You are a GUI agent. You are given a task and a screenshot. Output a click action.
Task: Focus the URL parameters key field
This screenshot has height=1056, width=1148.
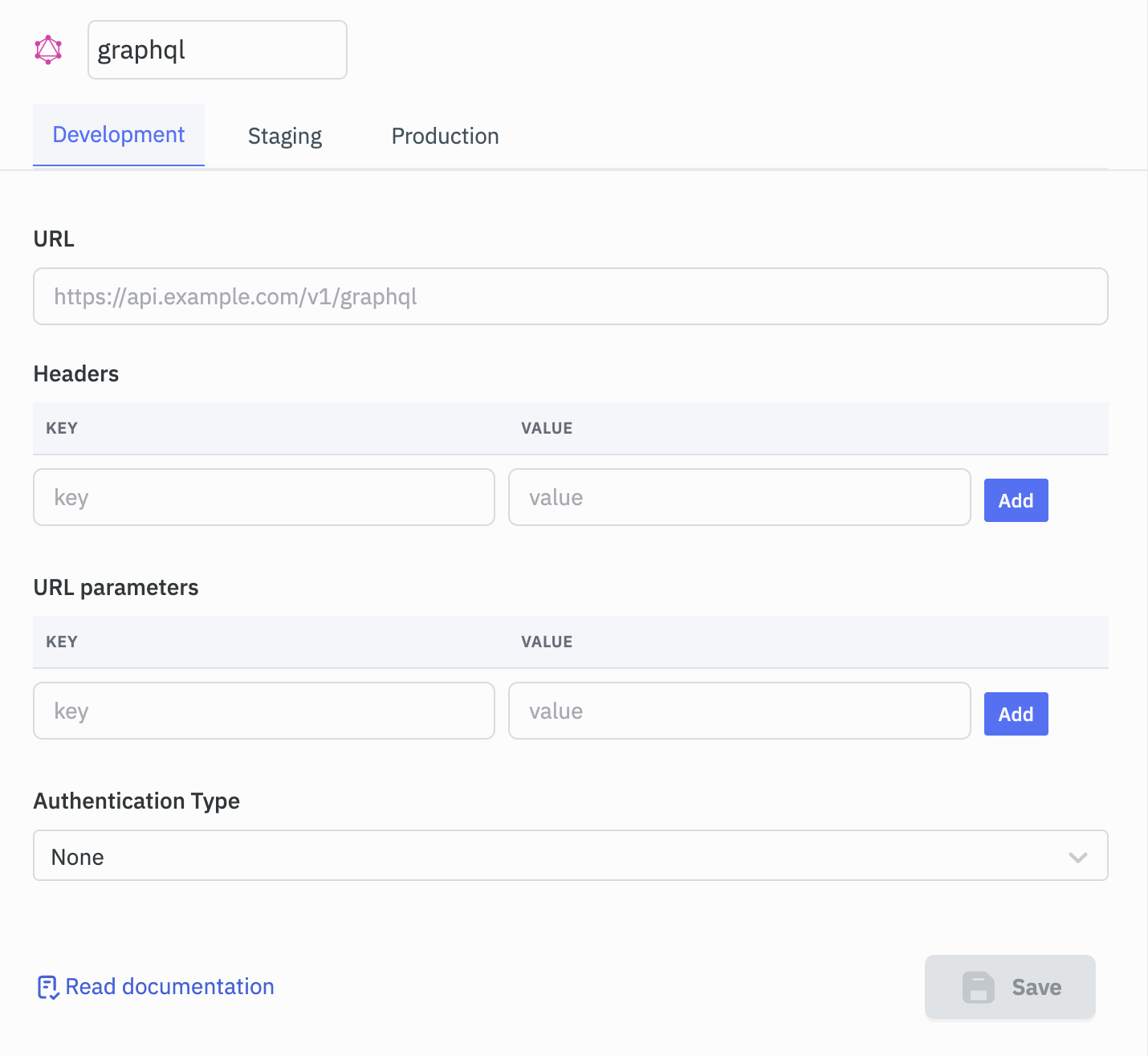pos(263,711)
